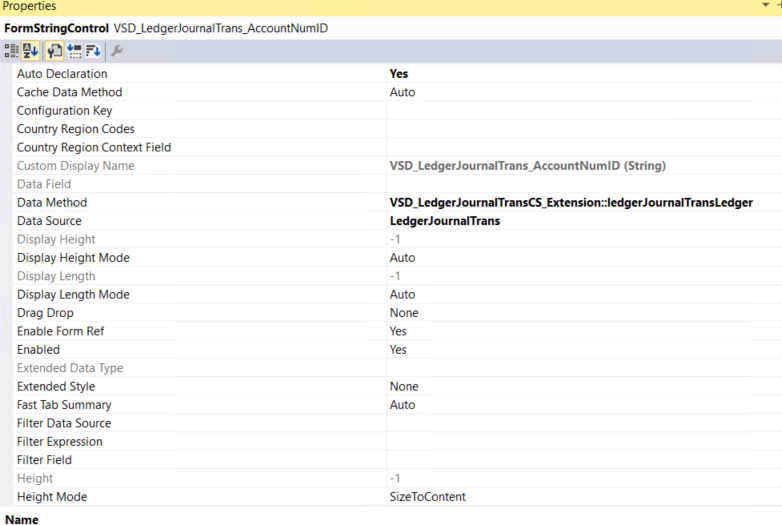Click the LedgerJournalTrans Data Source value

pos(444,221)
